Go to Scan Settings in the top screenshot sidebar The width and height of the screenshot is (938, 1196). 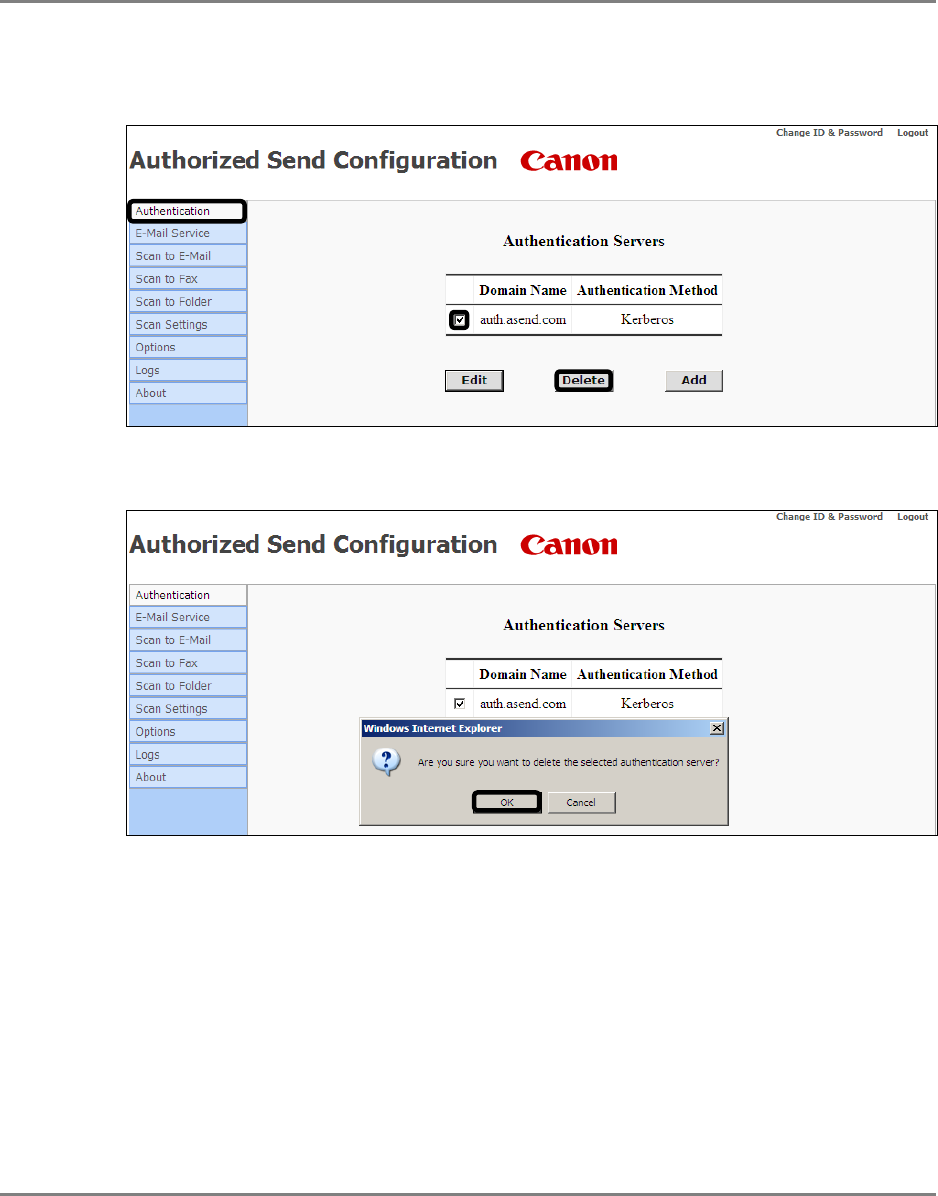click(x=187, y=325)
